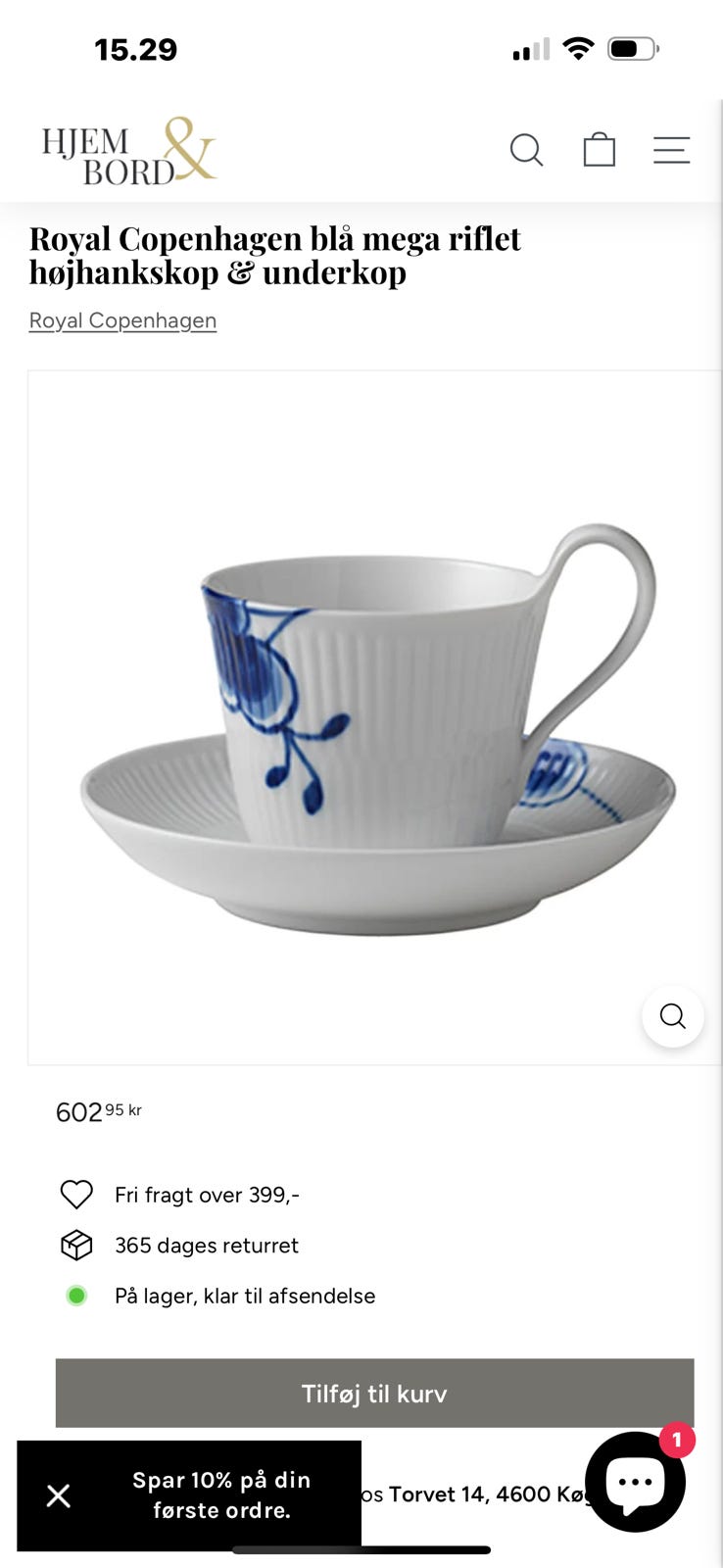Image resolution: width=723 pixels, height=1568 pixels.
Task: Click the Torvet 14 store address text
Action: [490, 1494]
